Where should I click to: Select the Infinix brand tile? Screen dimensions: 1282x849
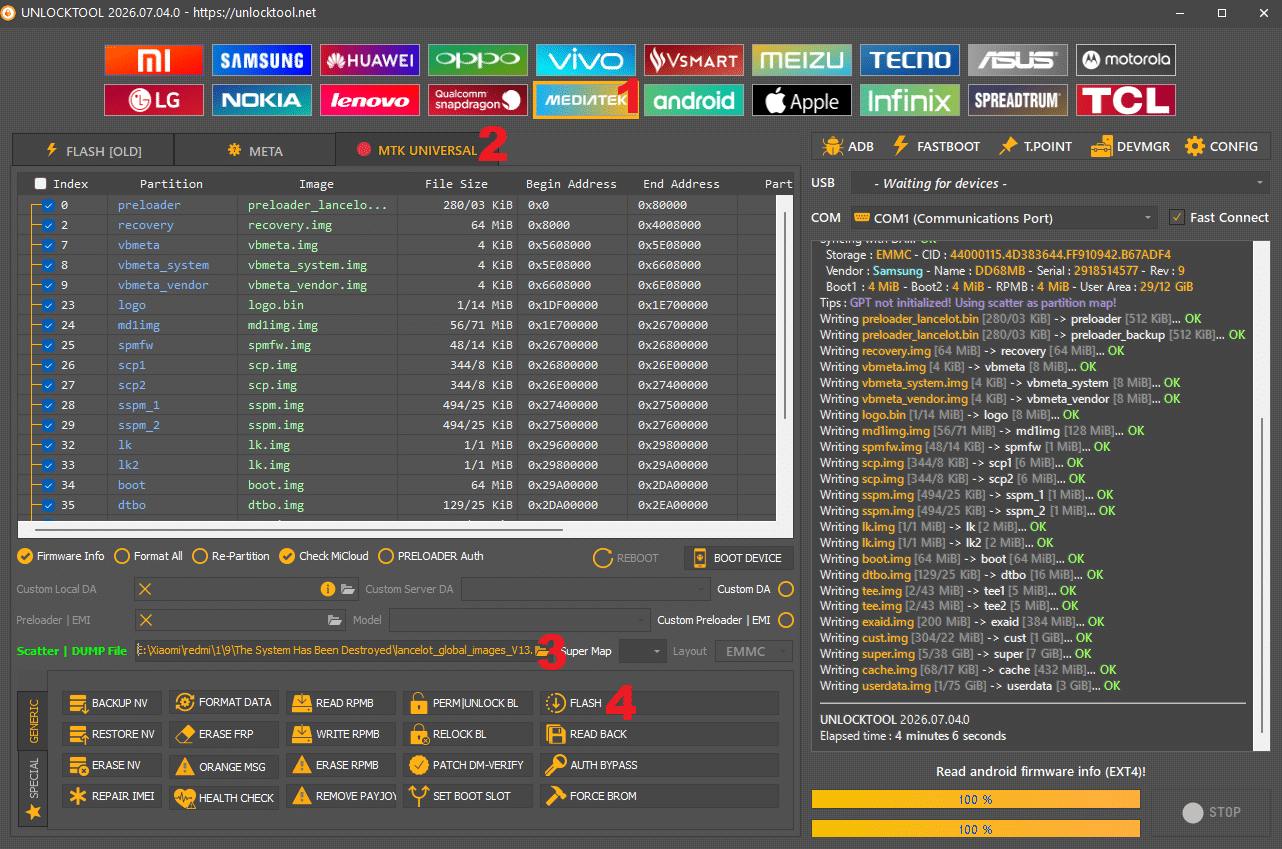pyautogui.click(x=909, y=100)
